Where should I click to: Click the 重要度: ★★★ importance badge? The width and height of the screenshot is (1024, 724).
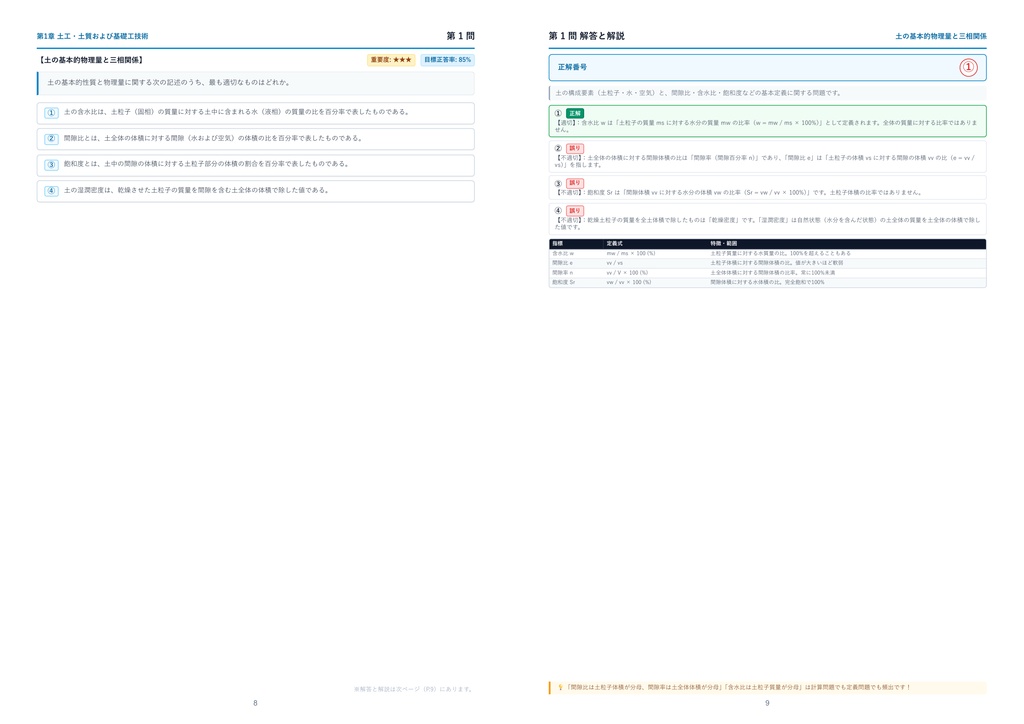[391, 60]
